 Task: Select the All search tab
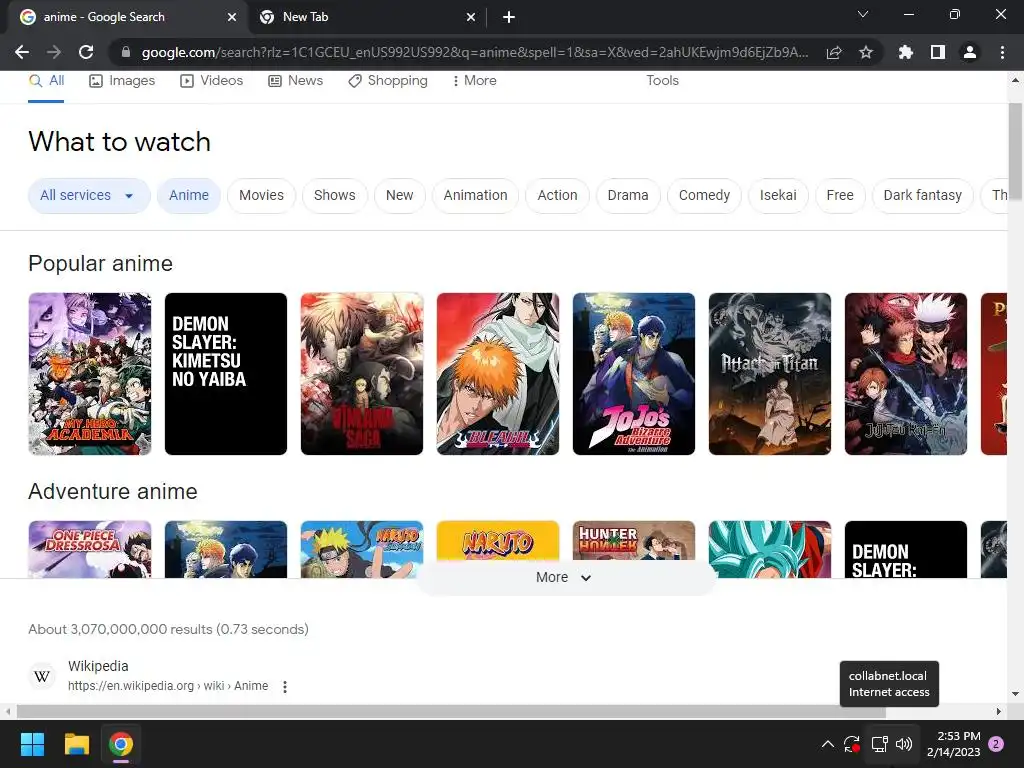tap(46, 81)
